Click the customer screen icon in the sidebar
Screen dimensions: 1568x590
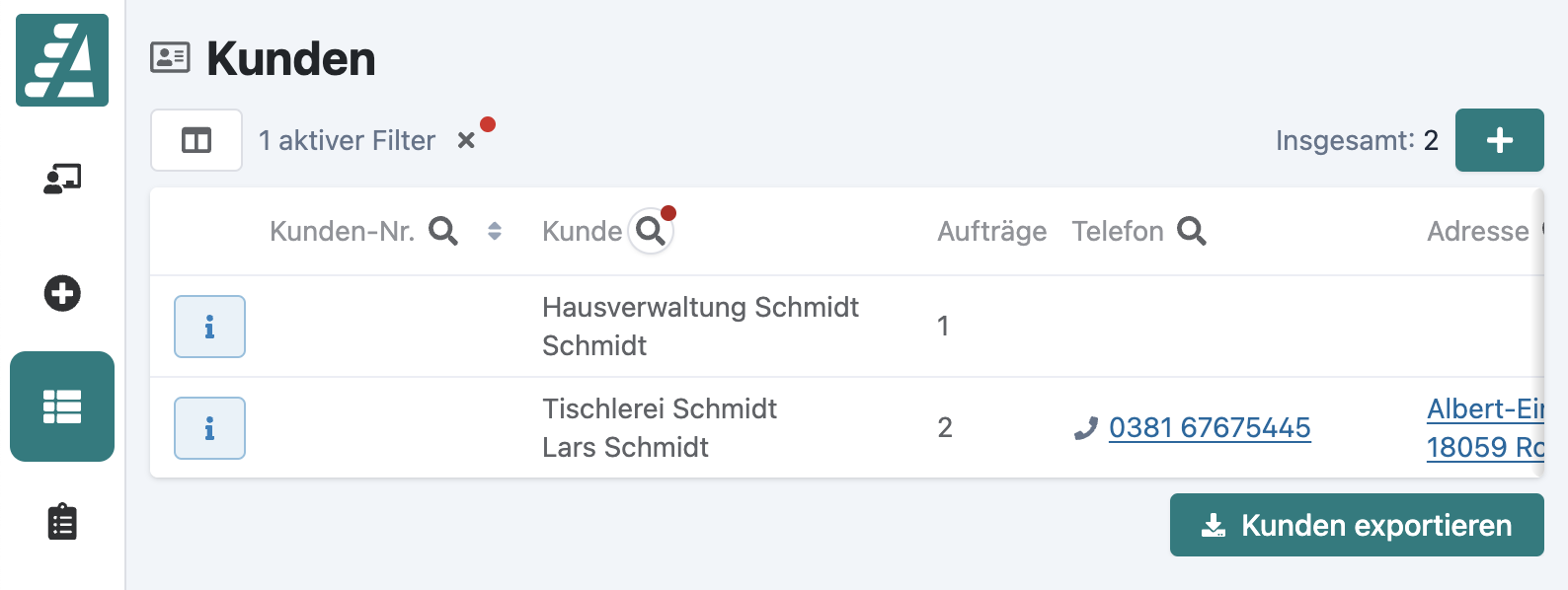pos(61,179)
